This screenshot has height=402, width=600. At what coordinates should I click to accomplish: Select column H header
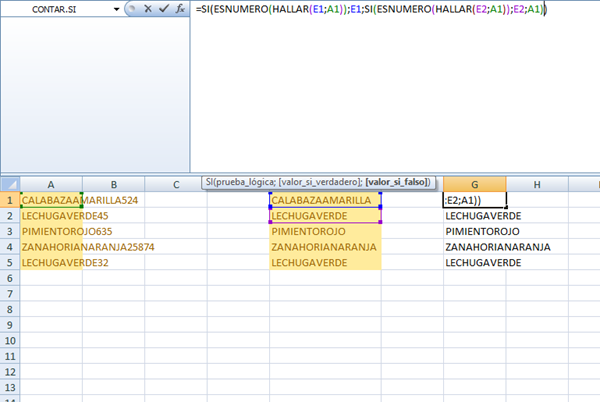click(x=537, y=184)
